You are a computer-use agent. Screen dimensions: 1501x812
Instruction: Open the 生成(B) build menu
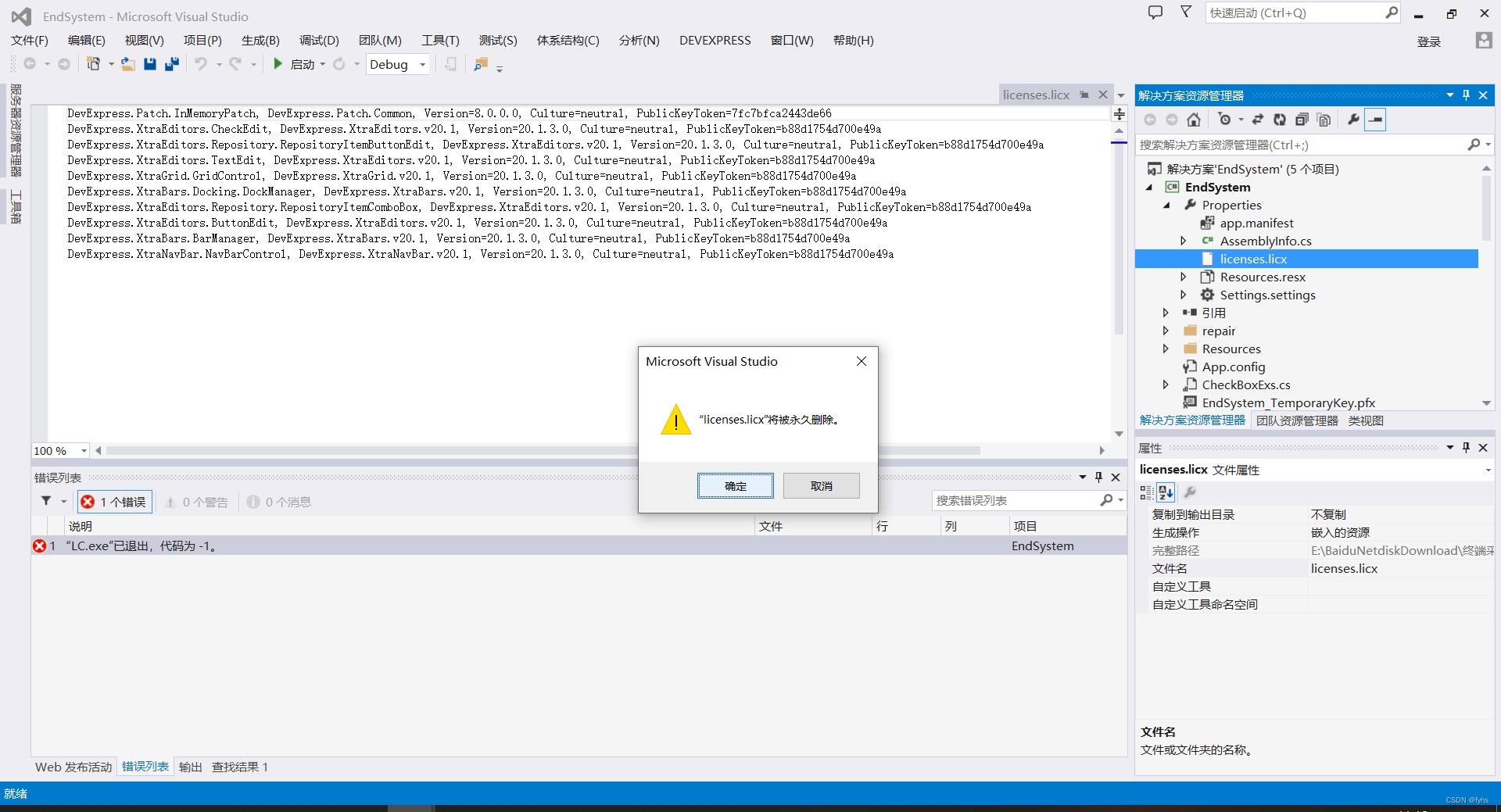260,41
